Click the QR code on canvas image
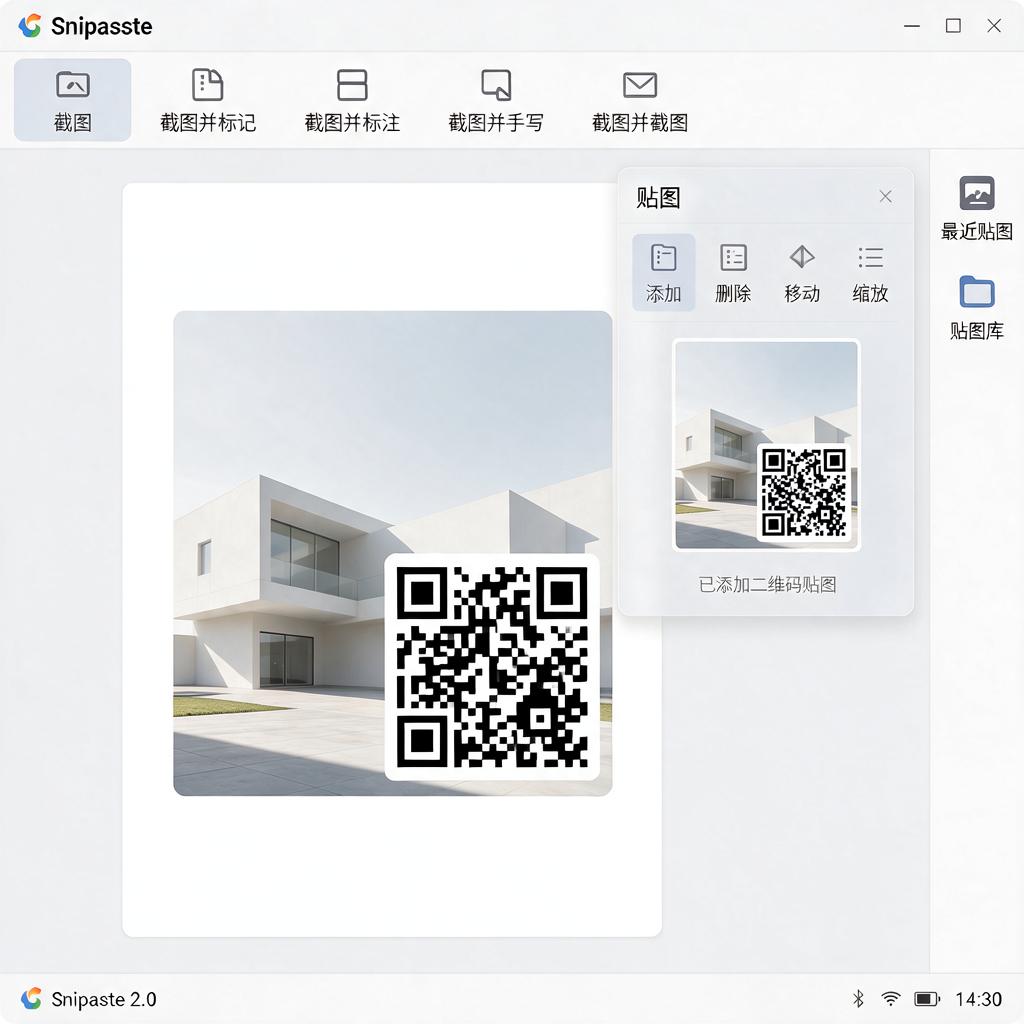Image resolution: width=1024 pixels, height=1024 pixels. pos(492,667)
